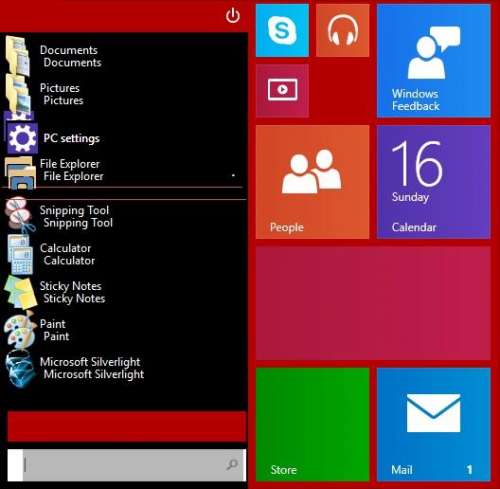Open the People tile

pyautogui.click(x=313, y=182)
